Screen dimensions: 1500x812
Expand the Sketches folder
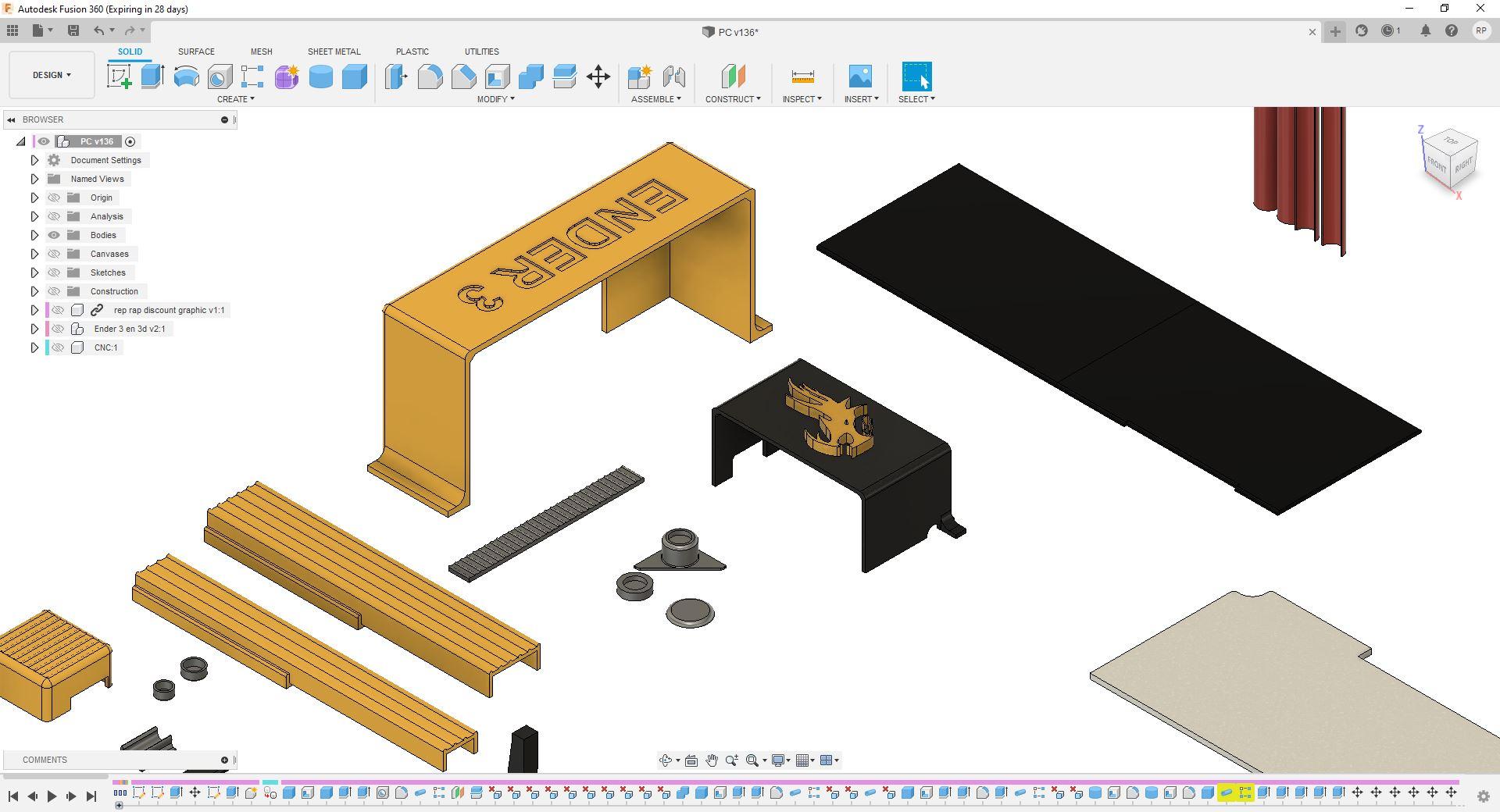pos(34,272)
